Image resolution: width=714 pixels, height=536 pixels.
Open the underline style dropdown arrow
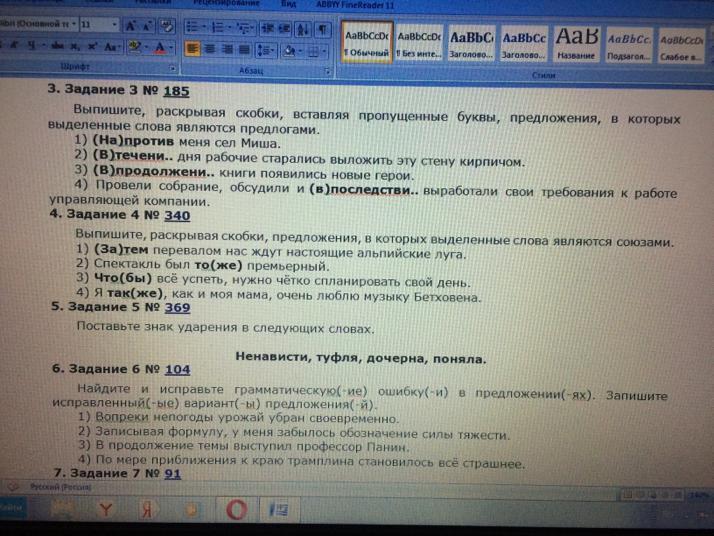coord(42,46)
